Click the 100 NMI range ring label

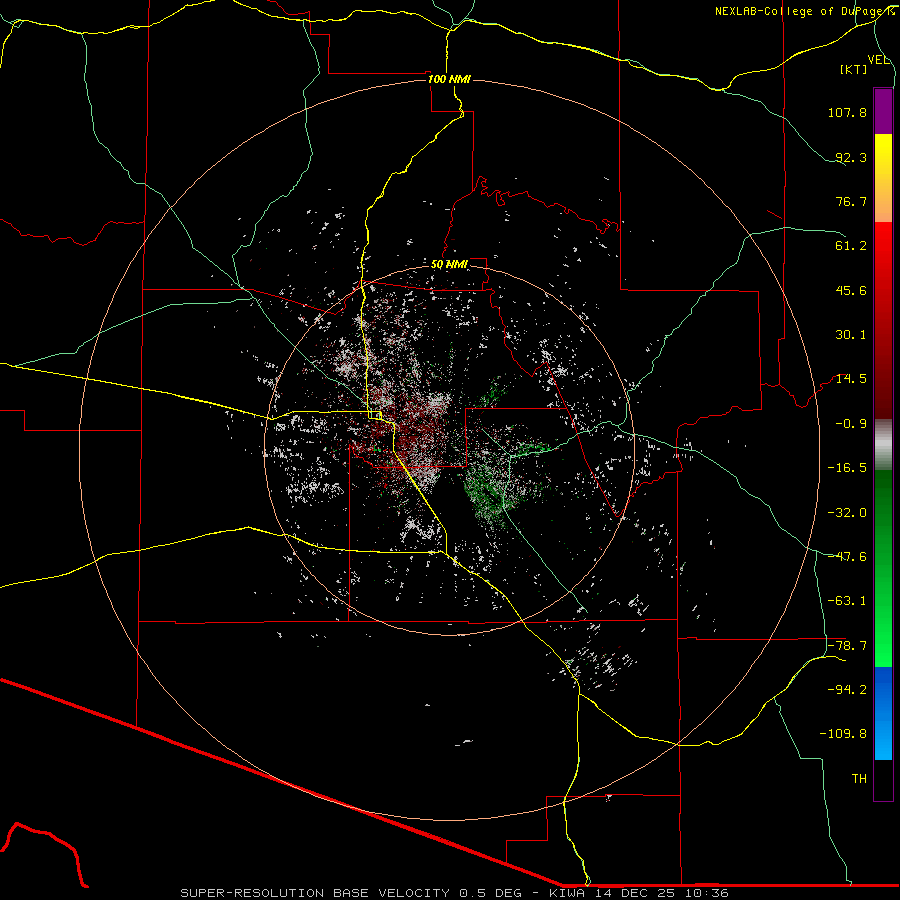point(449,79)
